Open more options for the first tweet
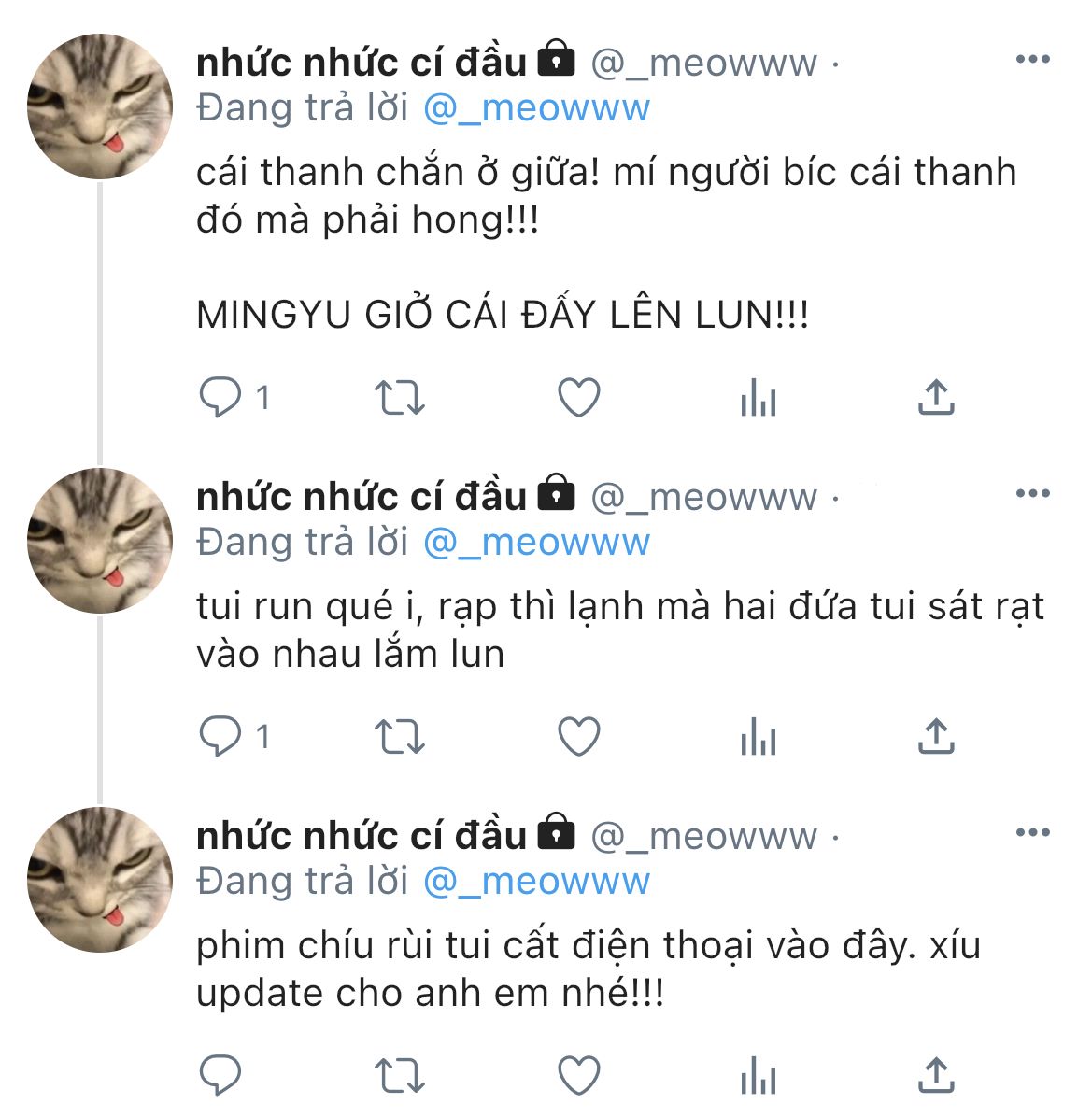Image resolution: width=1092 pixels, height=1118 pixels. tap(1033, 59)
